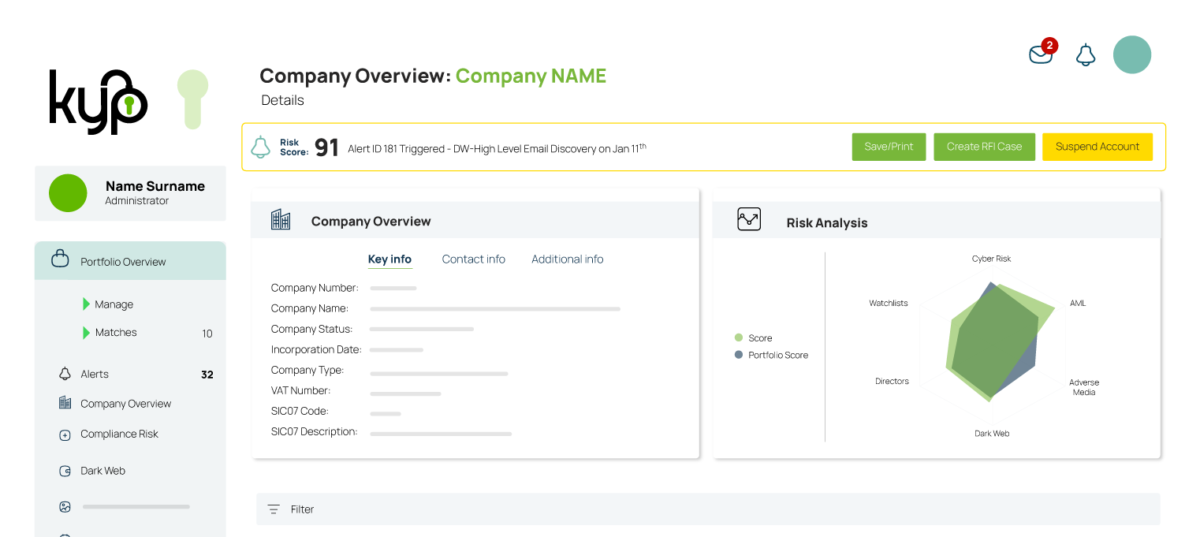
Task: Open the user avatar circle top right
Action: [x=1132, y=55]
